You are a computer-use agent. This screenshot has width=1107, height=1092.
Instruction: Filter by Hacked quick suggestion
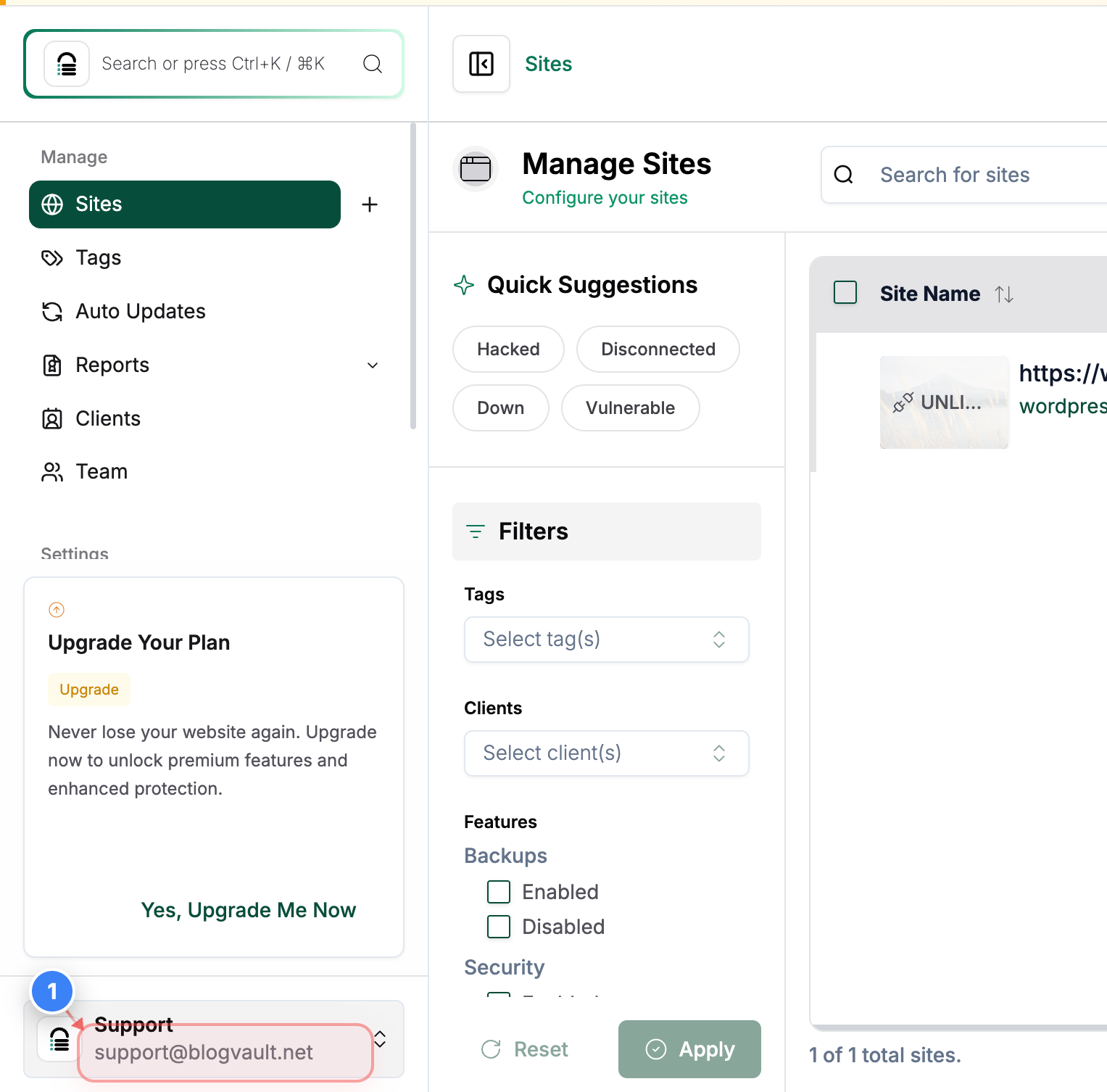508,349
